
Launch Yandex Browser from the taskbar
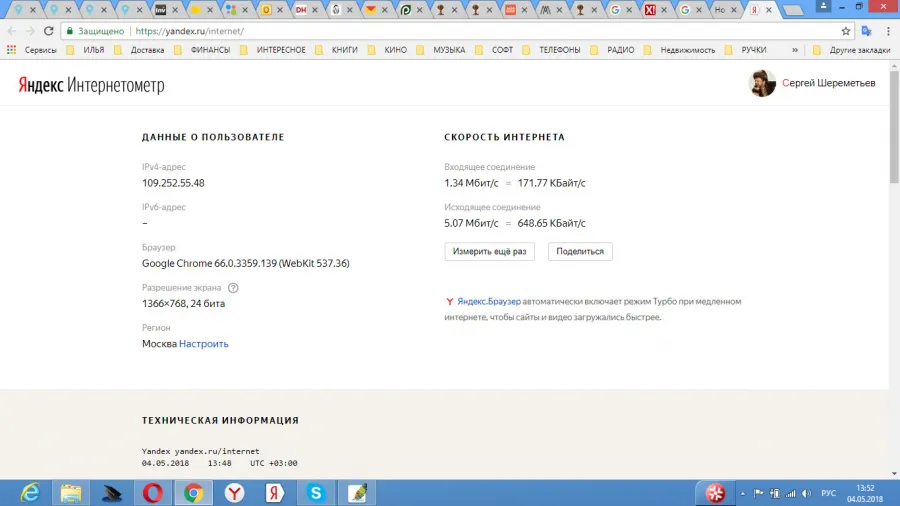pyautogui.click(x=234, y=493)
